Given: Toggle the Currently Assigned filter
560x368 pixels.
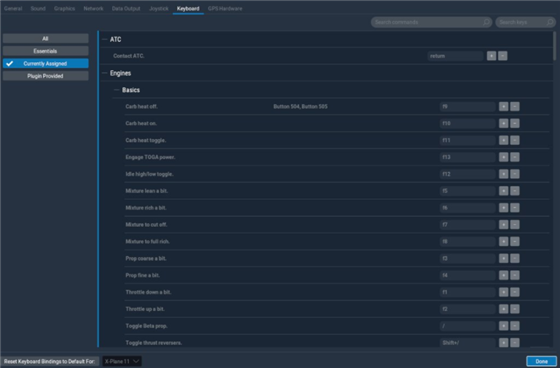Looking at the screenshot, I should [x=45, y=64].
